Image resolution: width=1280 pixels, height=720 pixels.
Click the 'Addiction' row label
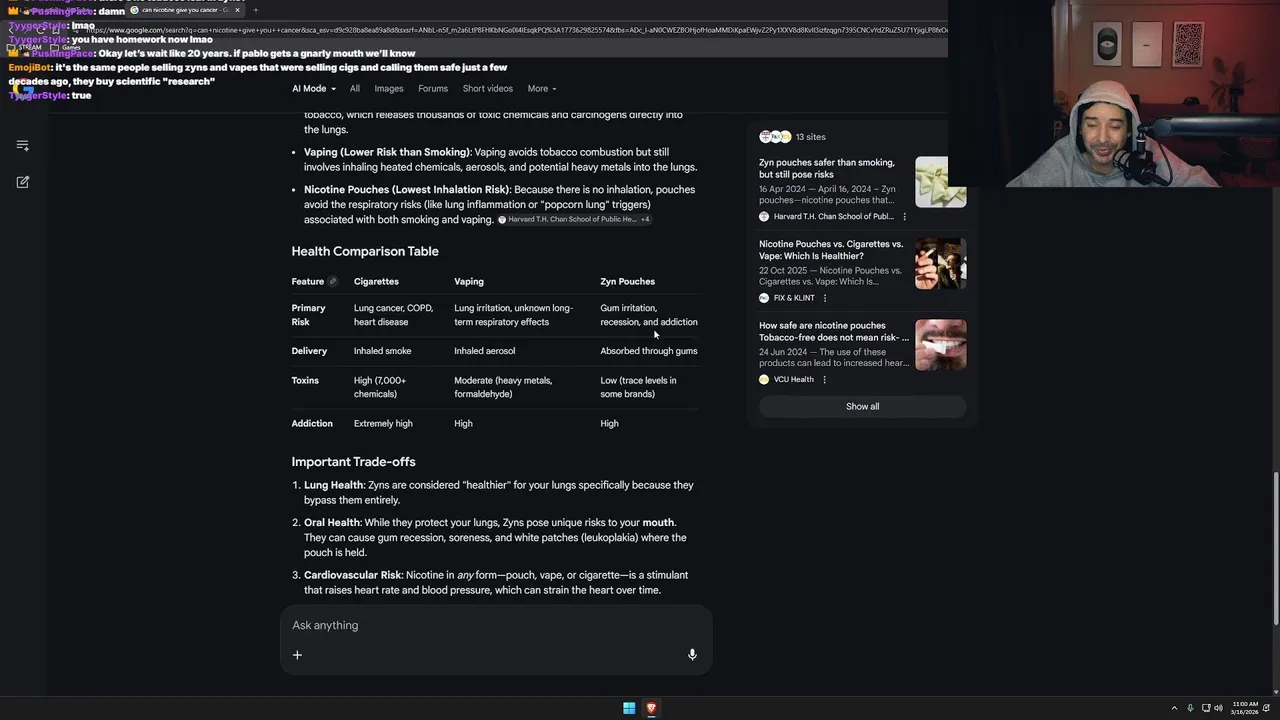click(312, 424)
